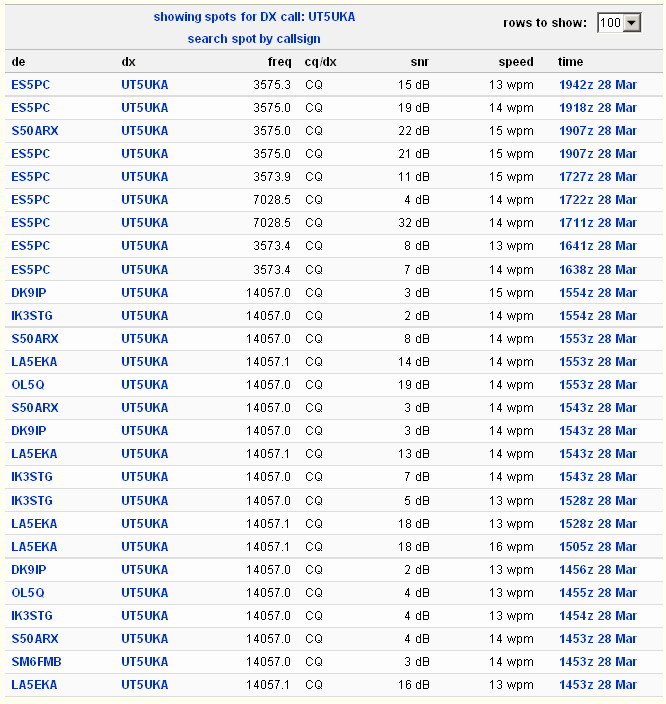This screenshot has height=704, width=666.
Task: Click the 1456z 28 Mar time link
Action: (x=598, y=570)
